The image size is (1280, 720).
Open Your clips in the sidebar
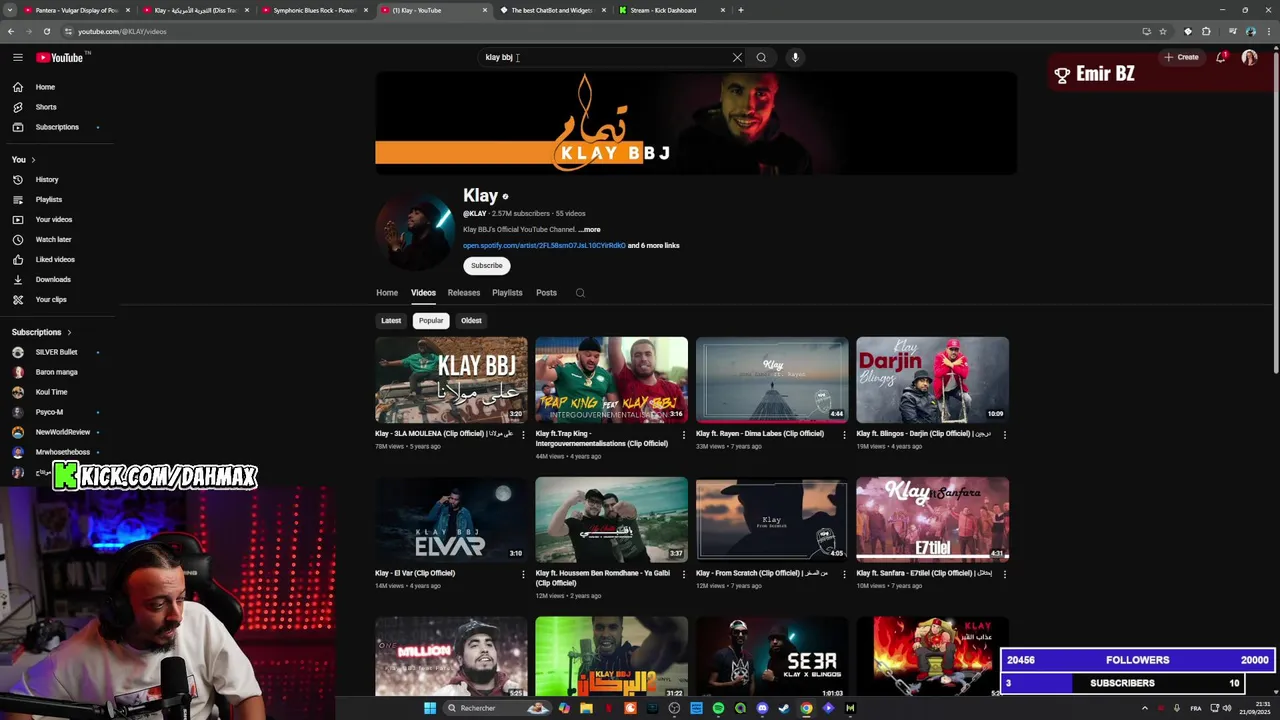click(x=58, y=299)
